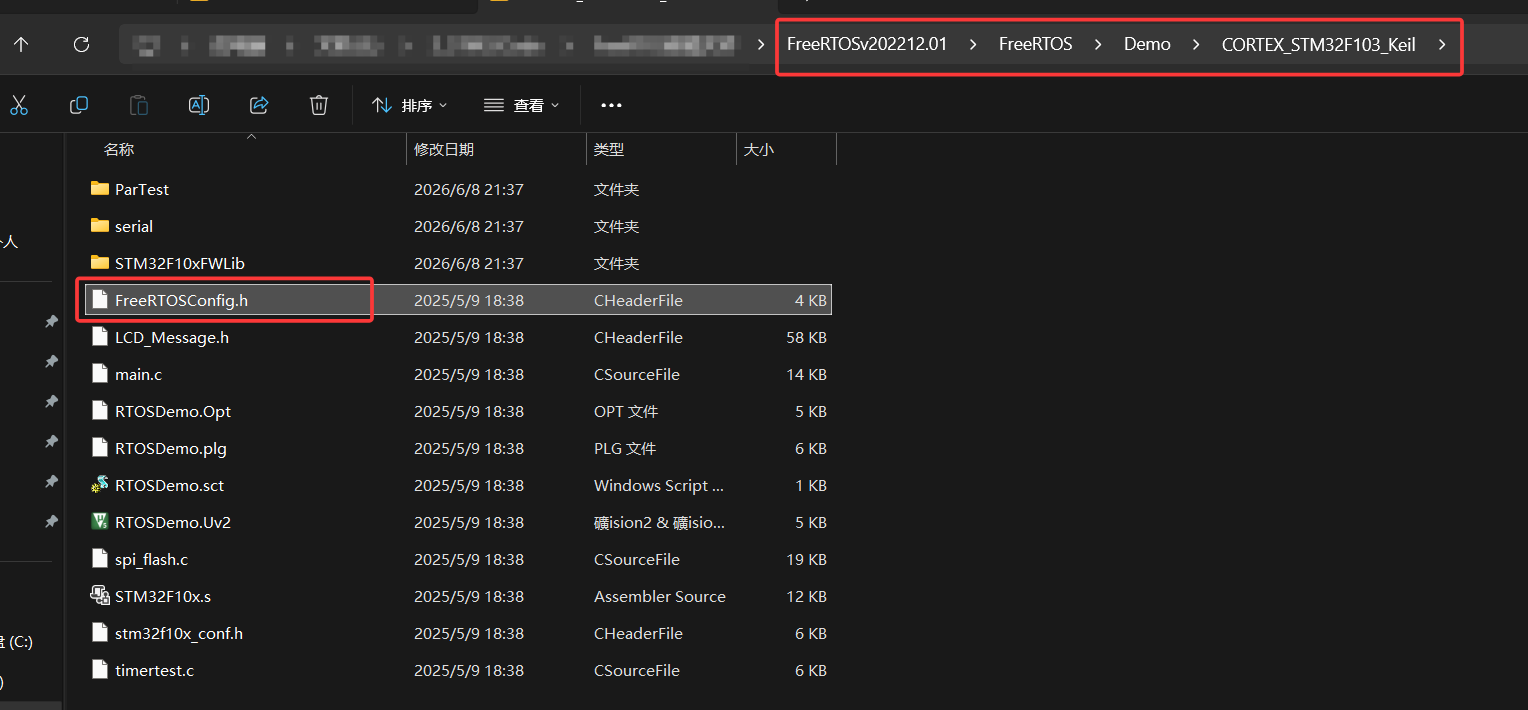Screen dimensions: 1528x710
Task: Expand chevron between FreeRTOS and Demo
Action: click(1098, 44)
